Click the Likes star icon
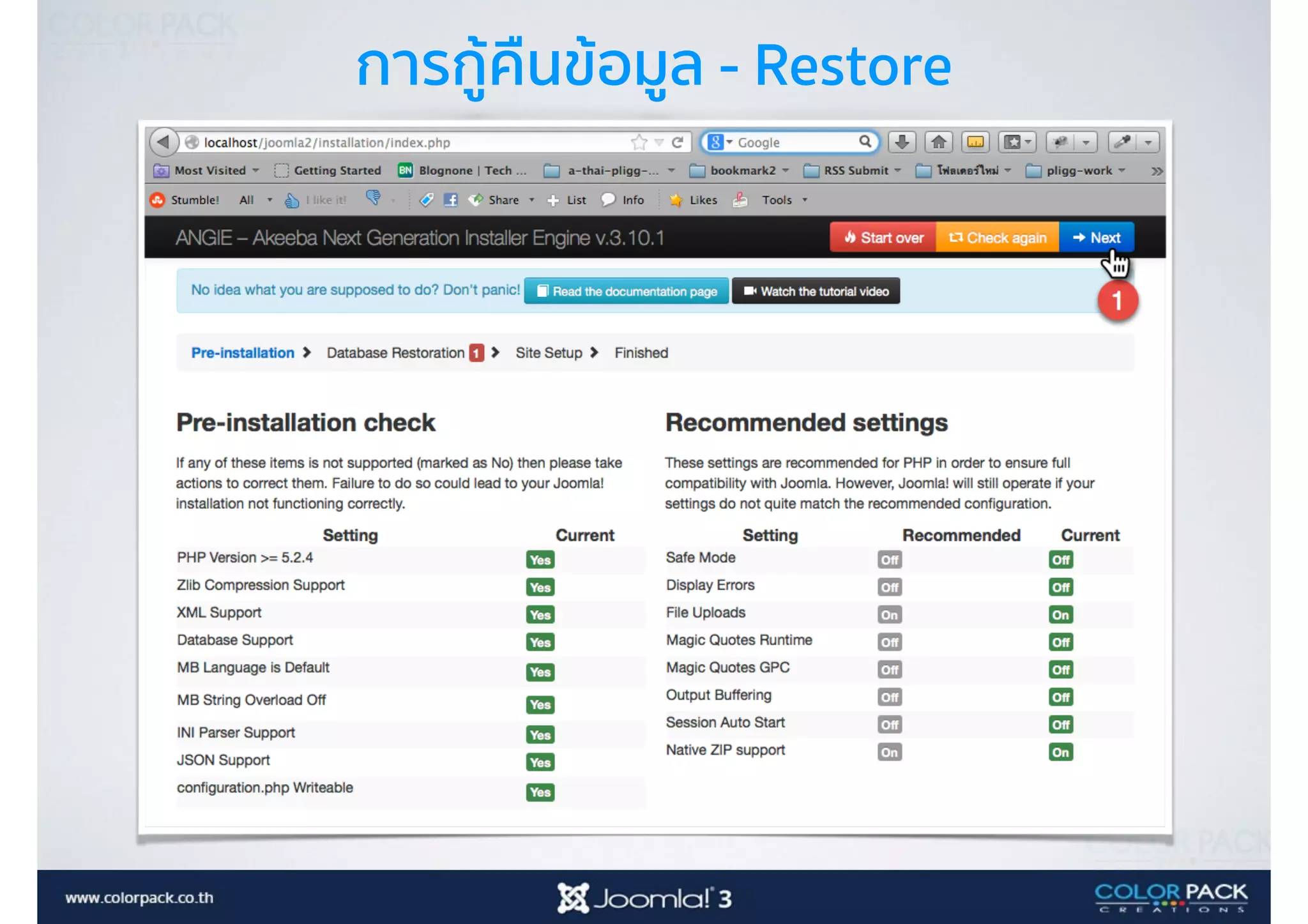Screen dimensions: 1308x924 tap(676, 201)
